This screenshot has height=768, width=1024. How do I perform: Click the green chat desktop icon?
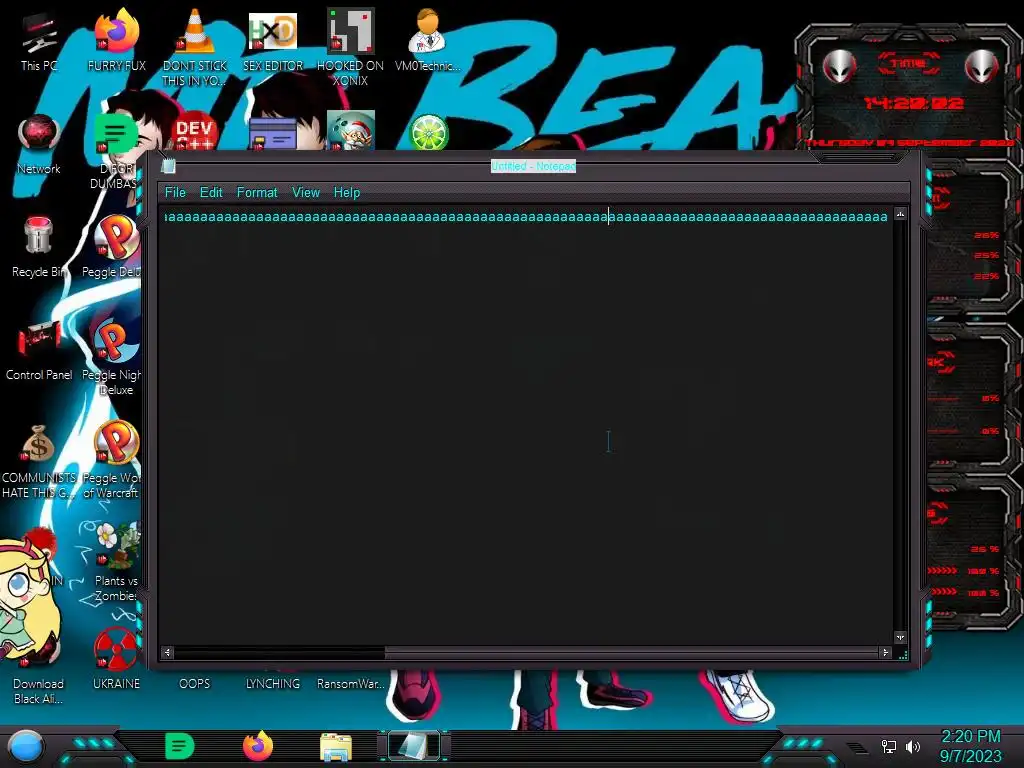(115, 133)
